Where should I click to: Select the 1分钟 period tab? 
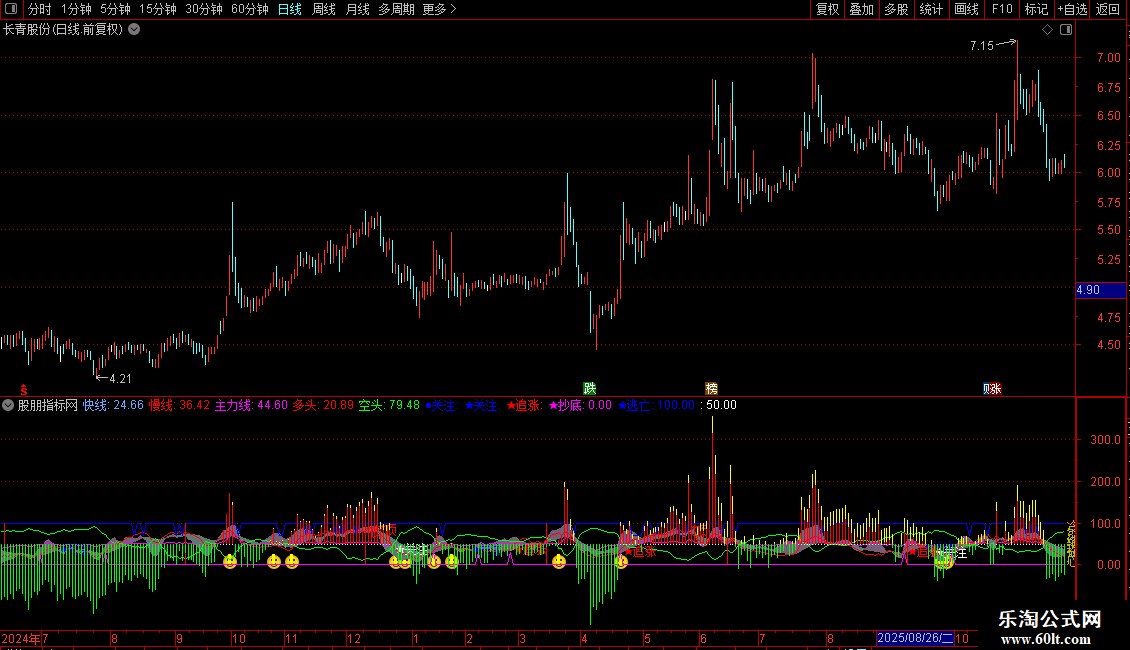click(x=76, y=9)
